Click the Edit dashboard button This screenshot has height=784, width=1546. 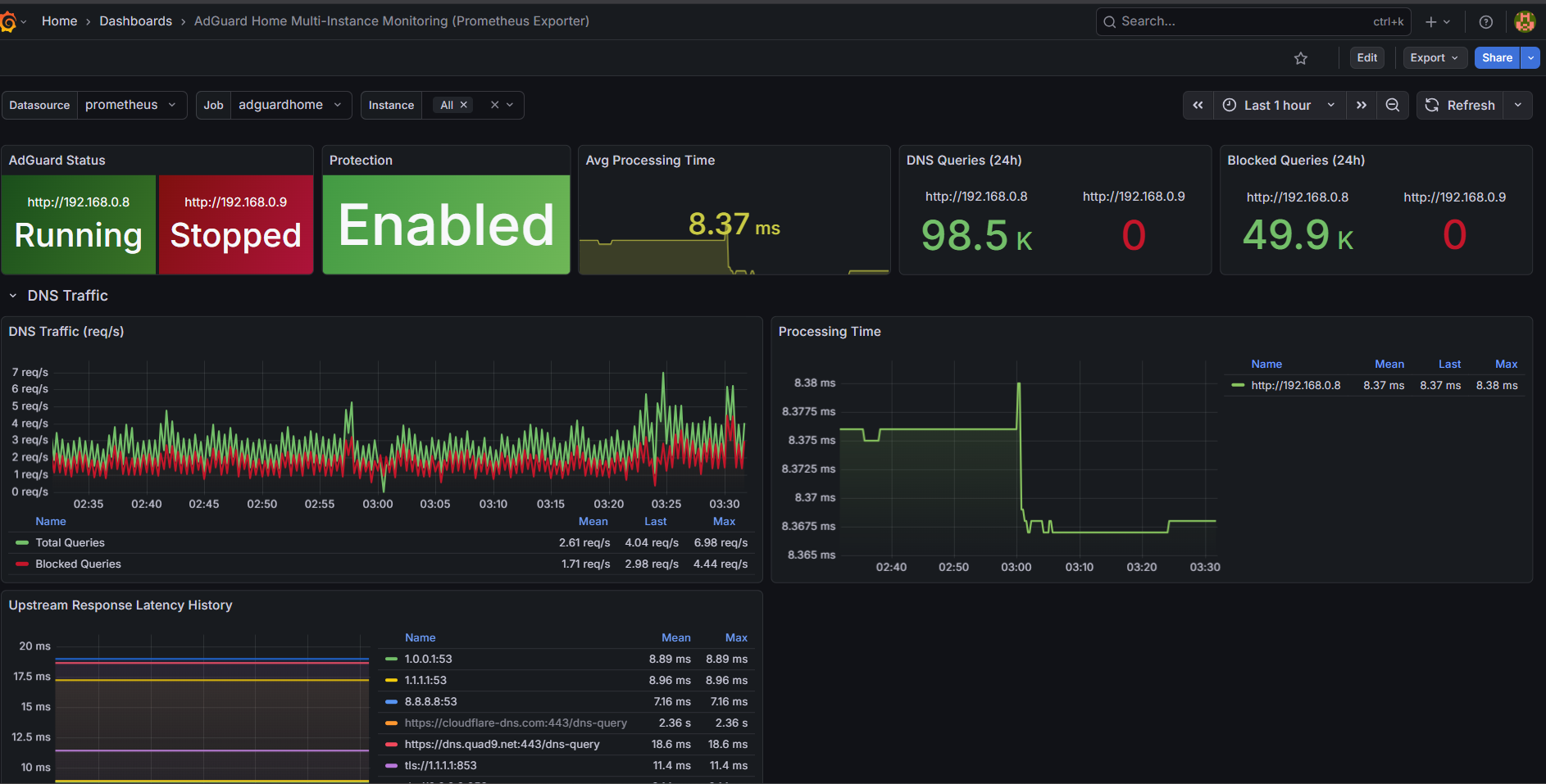pyautogui.click(x=1367, y=58)
